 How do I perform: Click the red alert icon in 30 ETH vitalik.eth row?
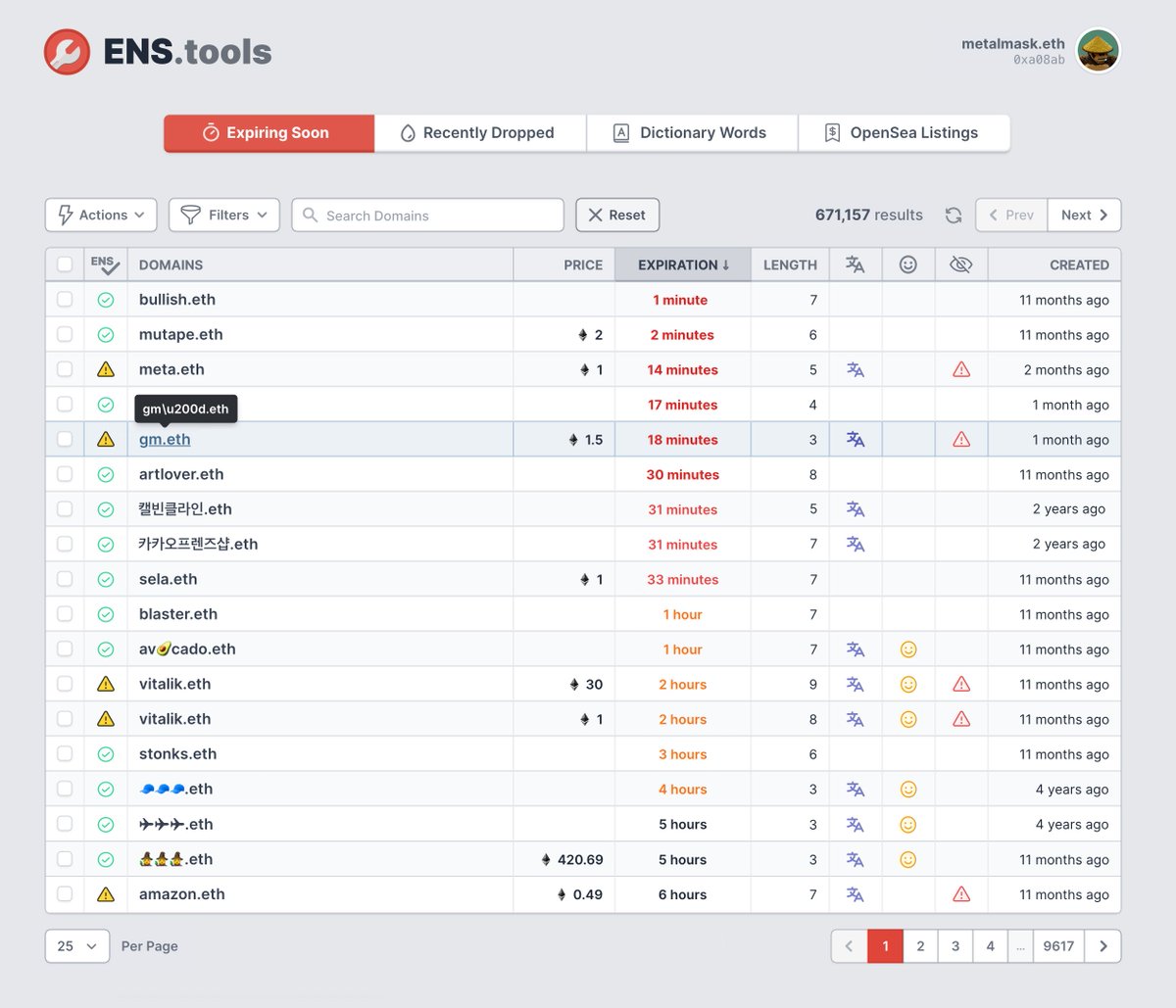coord(961,684)
